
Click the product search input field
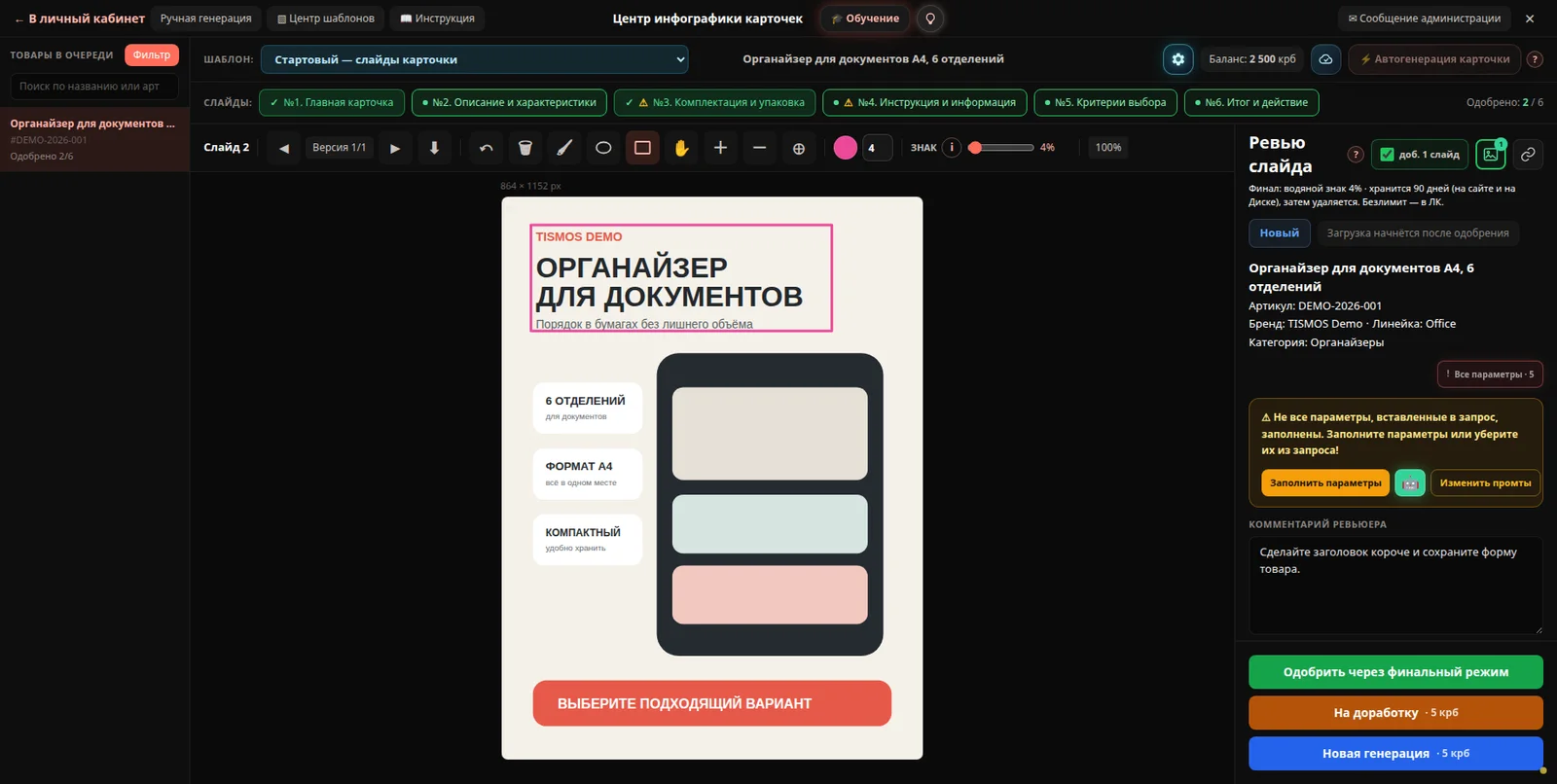click(94, 87)
